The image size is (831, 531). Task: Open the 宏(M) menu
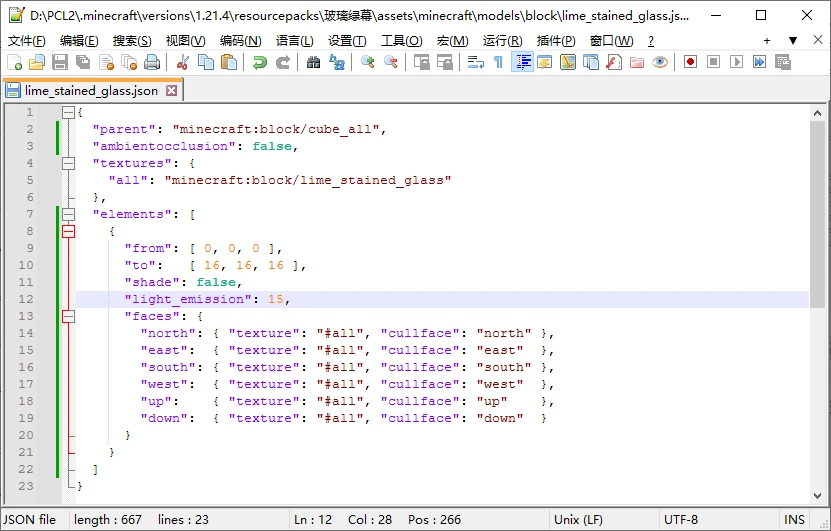453,41
